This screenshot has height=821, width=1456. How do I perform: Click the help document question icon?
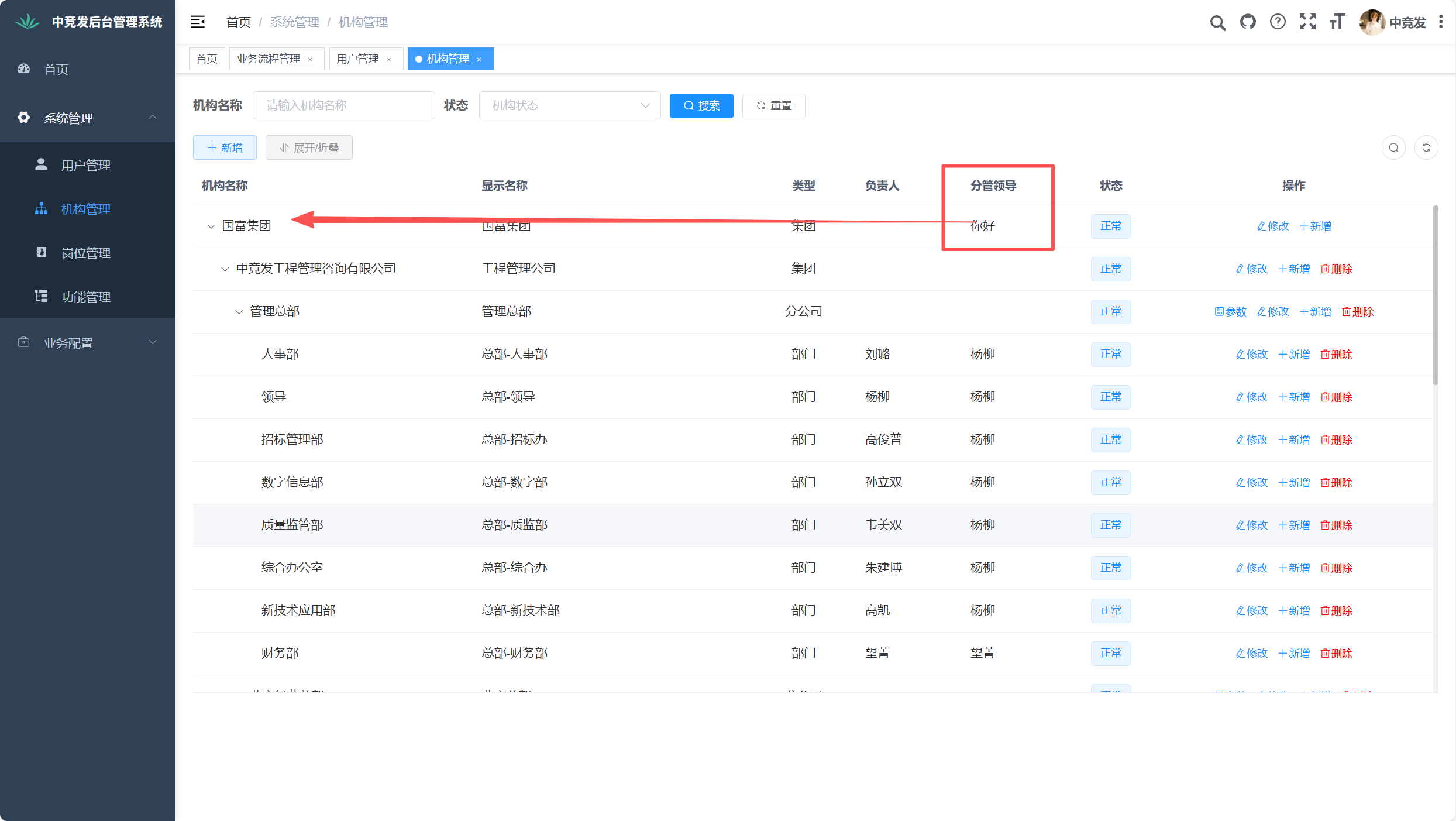1278,22
